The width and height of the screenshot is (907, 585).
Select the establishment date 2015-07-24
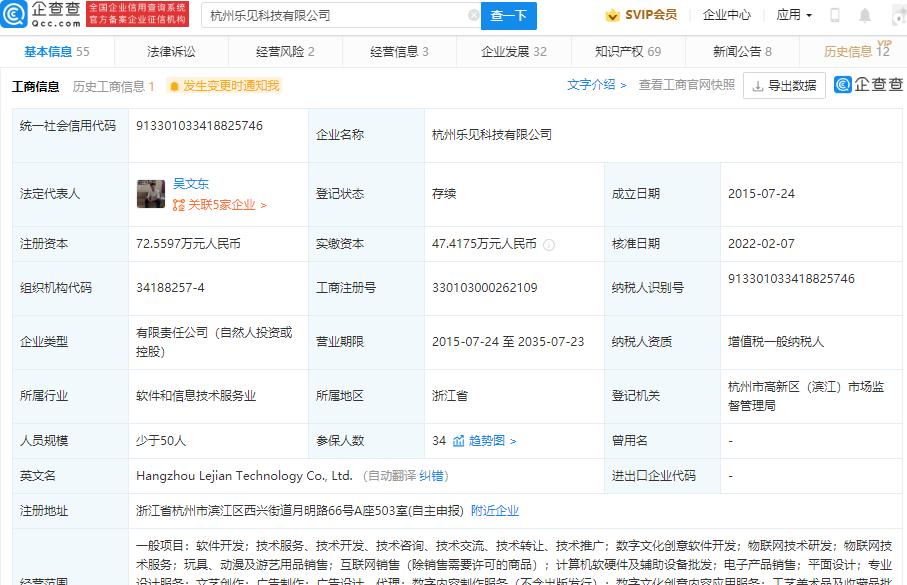click(x=761, y=194)
